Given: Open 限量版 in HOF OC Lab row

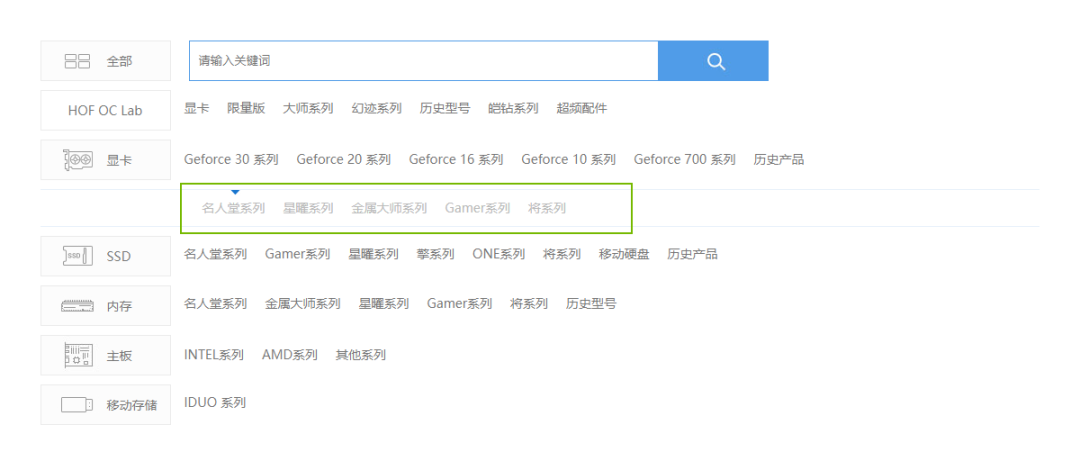Looking at the screenshot, I should 246,108.
